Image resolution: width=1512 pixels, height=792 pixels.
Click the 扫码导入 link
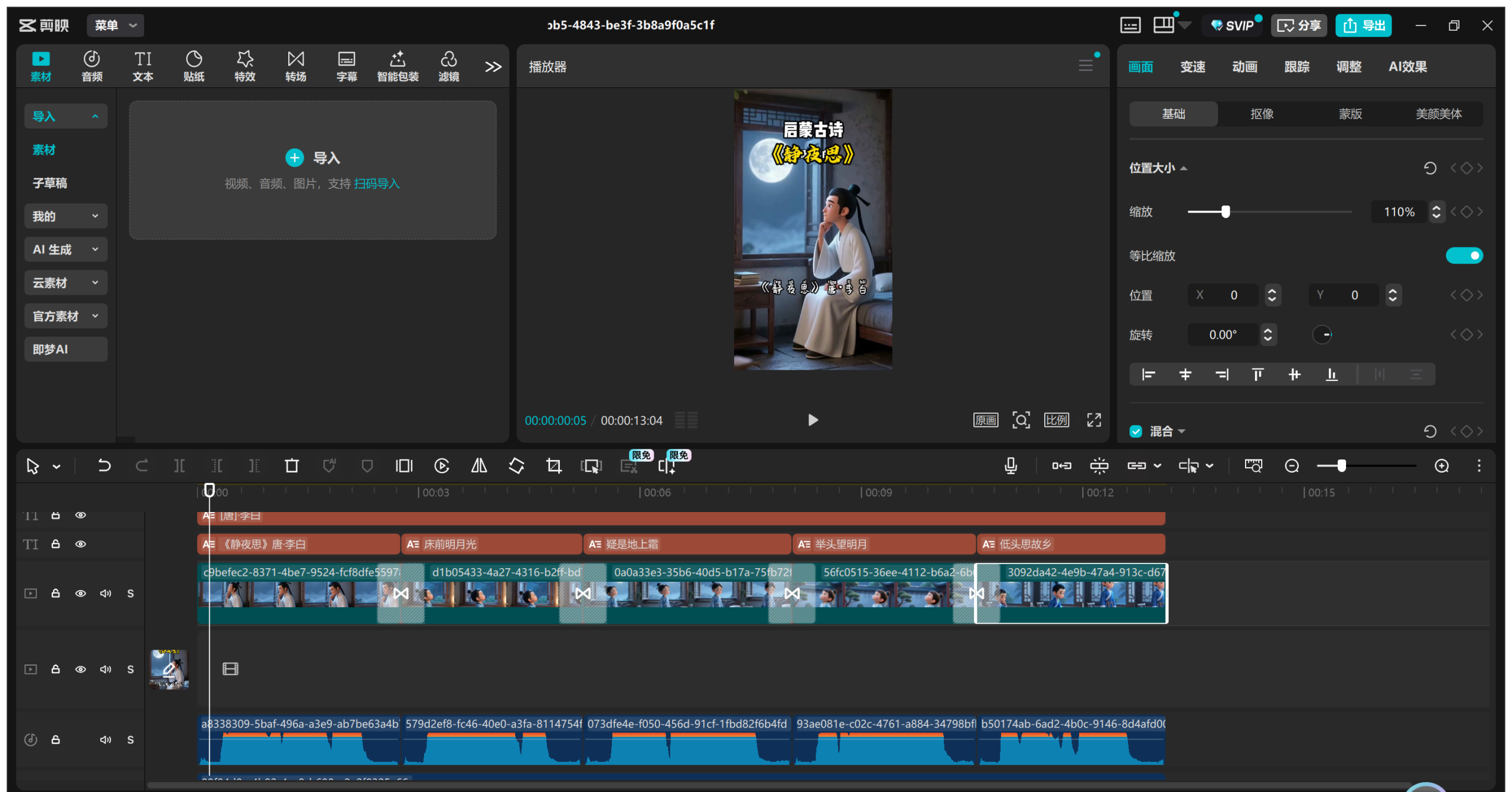pyautogui.click(x=377, y=184)
